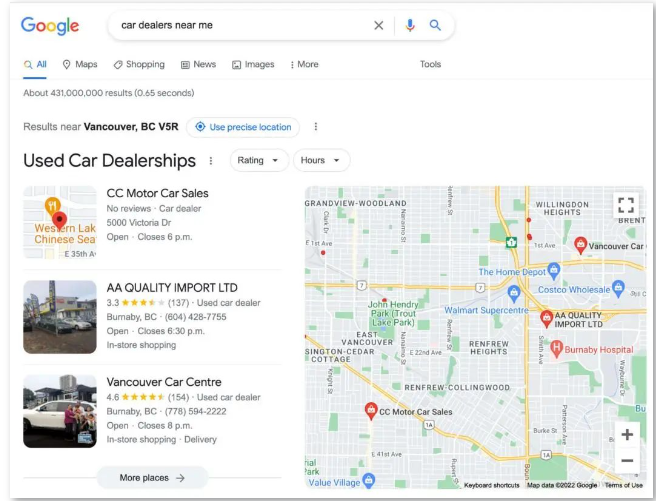Click the Keyboard shortcuts link on map
656x501 pixels.
tap(492, 485)
